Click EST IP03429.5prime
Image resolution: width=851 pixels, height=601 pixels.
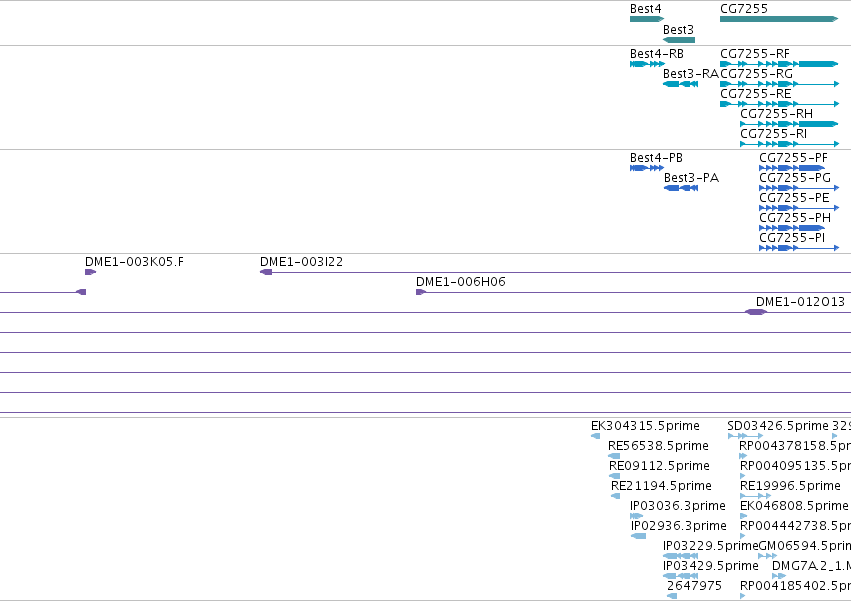[x=711, y=567]
